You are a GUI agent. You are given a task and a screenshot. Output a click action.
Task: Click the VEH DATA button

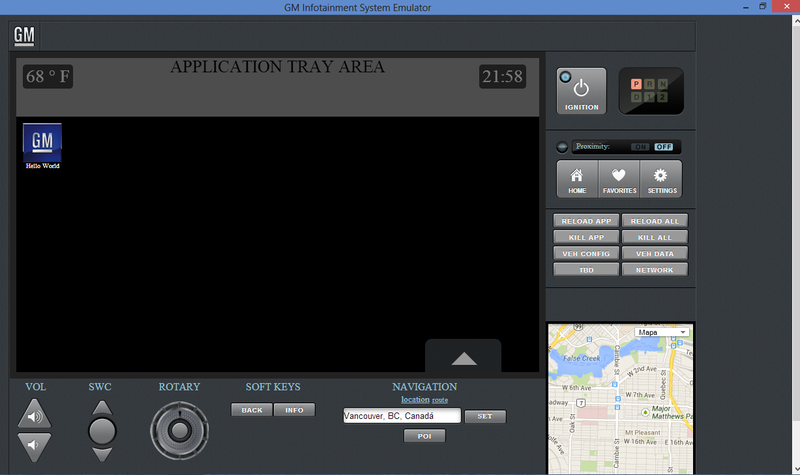tap(655, 253)
